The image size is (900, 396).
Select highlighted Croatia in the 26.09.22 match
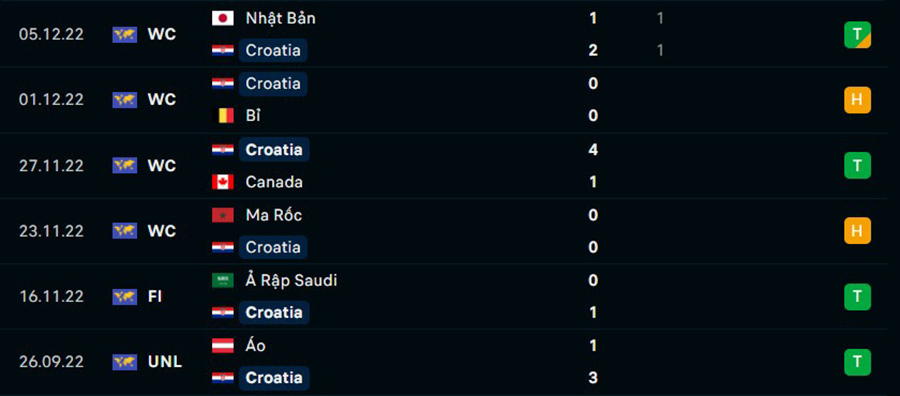click(x=274, y=378)
